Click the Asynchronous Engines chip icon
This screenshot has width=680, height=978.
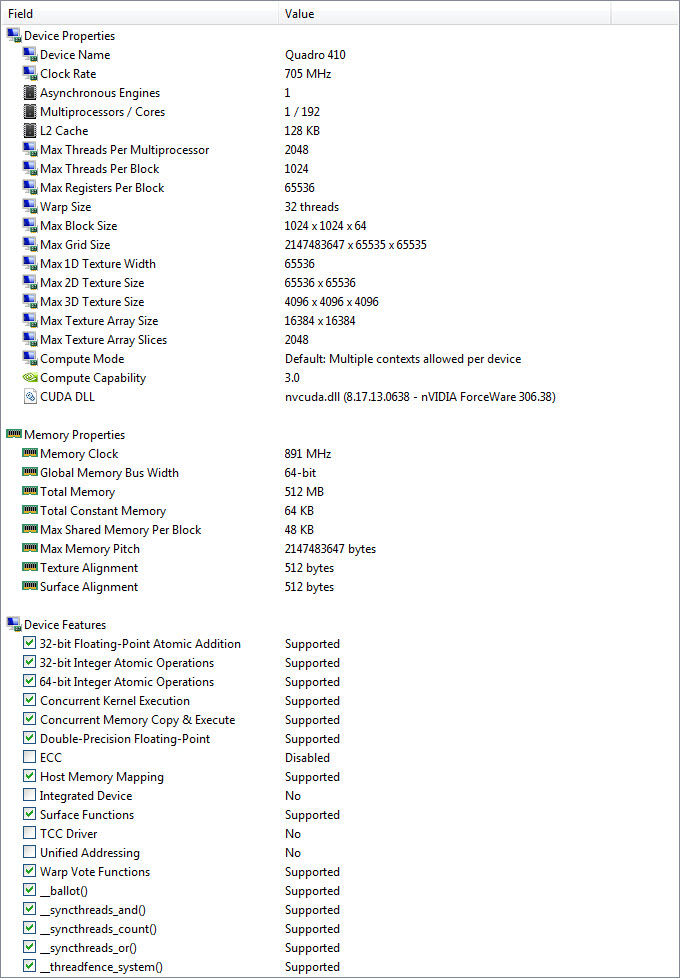point(30,93)
